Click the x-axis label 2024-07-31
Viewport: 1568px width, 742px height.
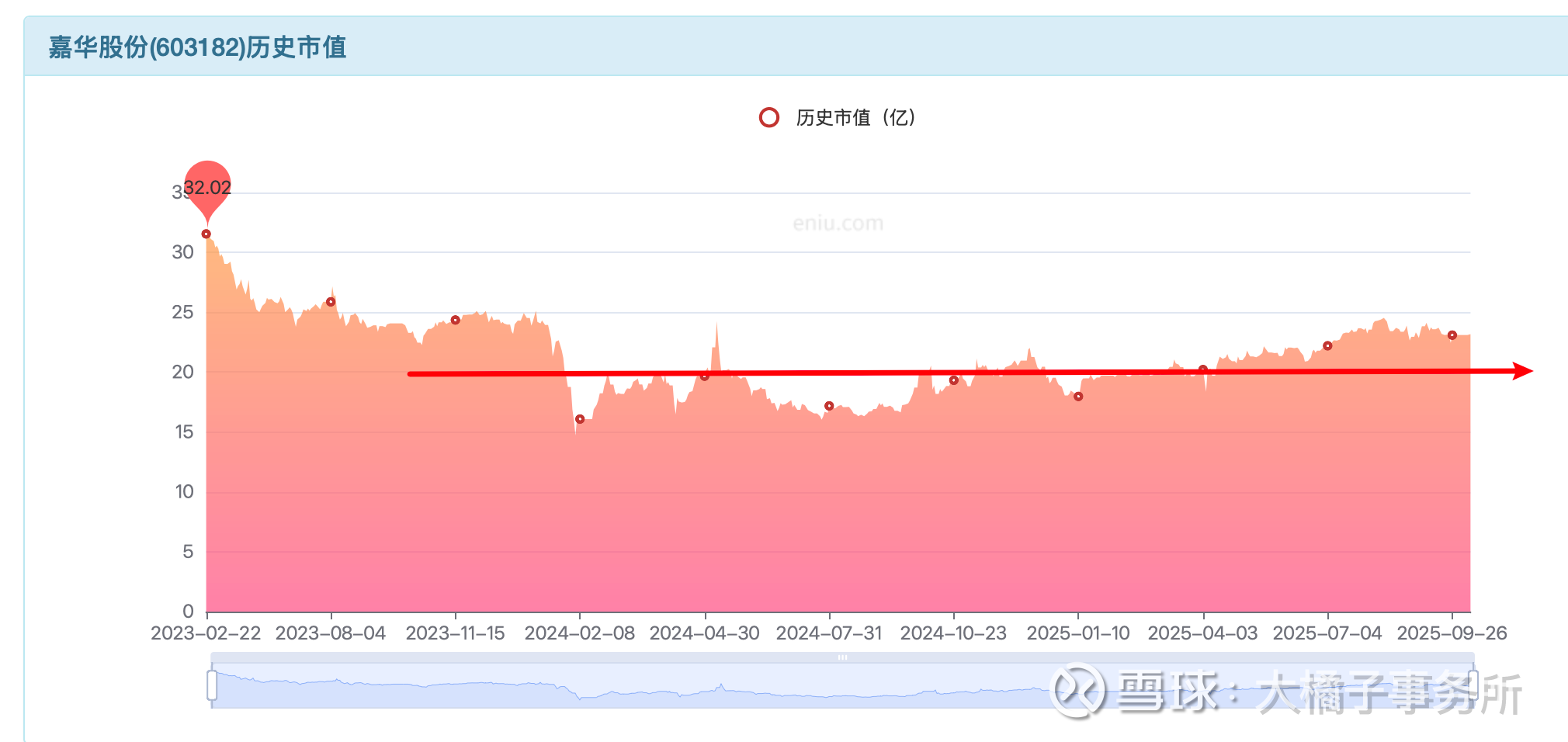click(829, 633)
